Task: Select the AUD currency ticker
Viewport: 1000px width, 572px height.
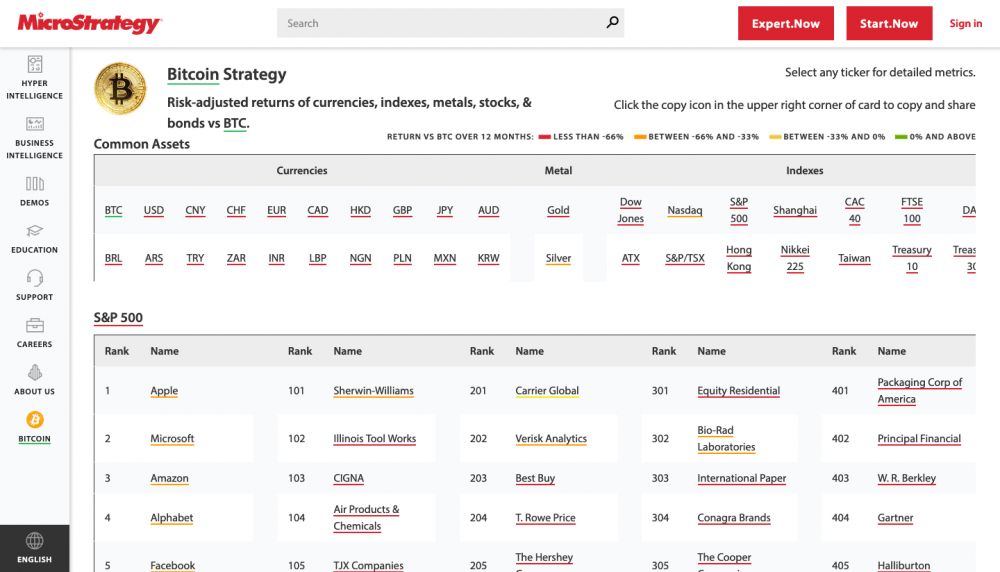Action: pos(489,210)
